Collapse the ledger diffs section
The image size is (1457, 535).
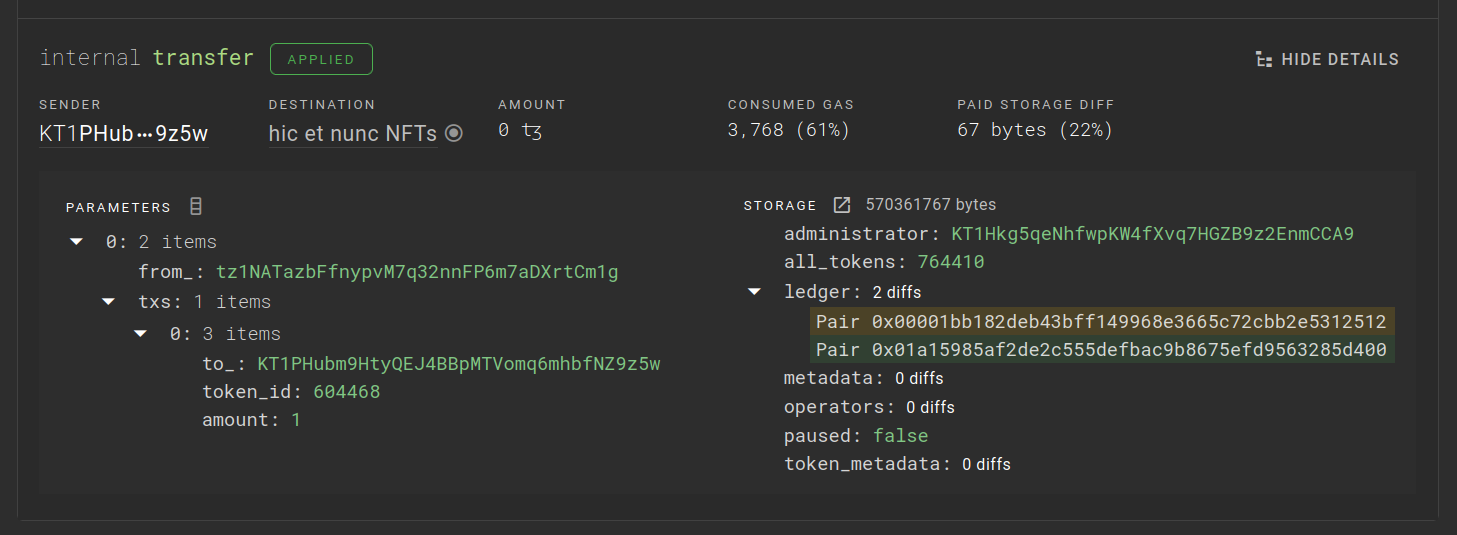pos(754,293)
